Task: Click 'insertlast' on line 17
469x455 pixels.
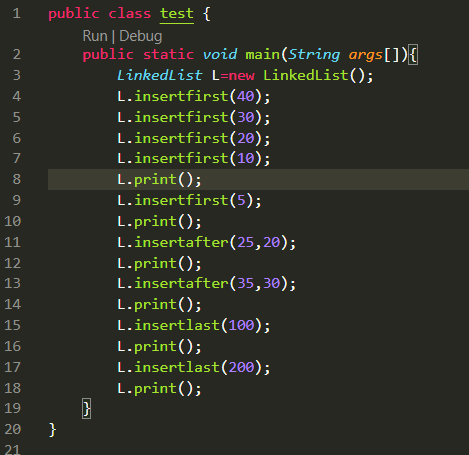Action: coord(177,367)
